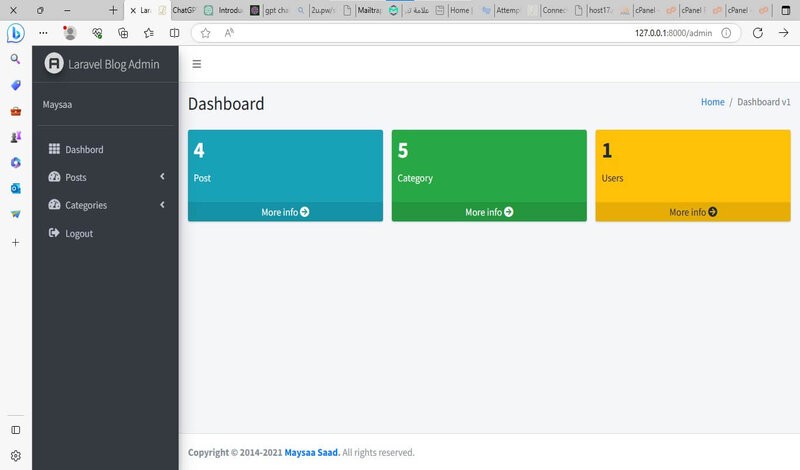
Task: View site information icon in address bar
Action: pyautogui.click(x=726, y=33)
